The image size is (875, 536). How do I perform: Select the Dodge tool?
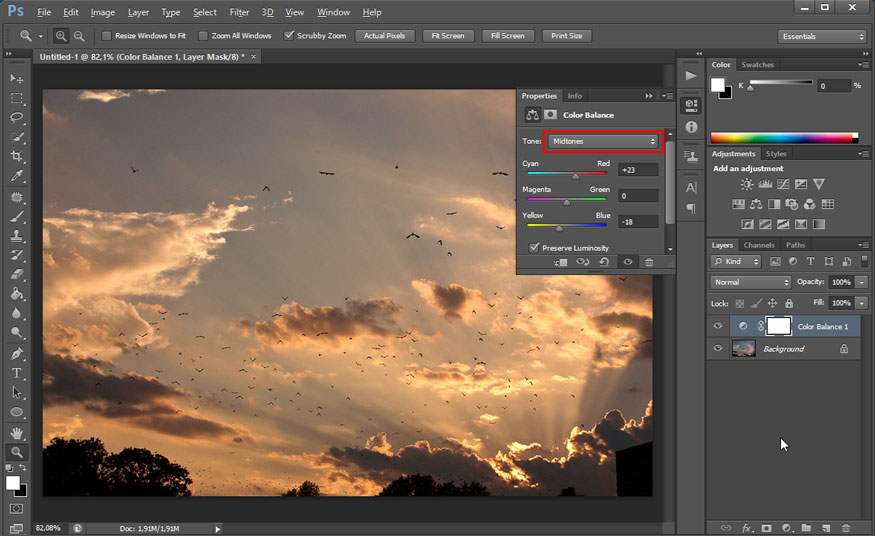click(17, 332)
